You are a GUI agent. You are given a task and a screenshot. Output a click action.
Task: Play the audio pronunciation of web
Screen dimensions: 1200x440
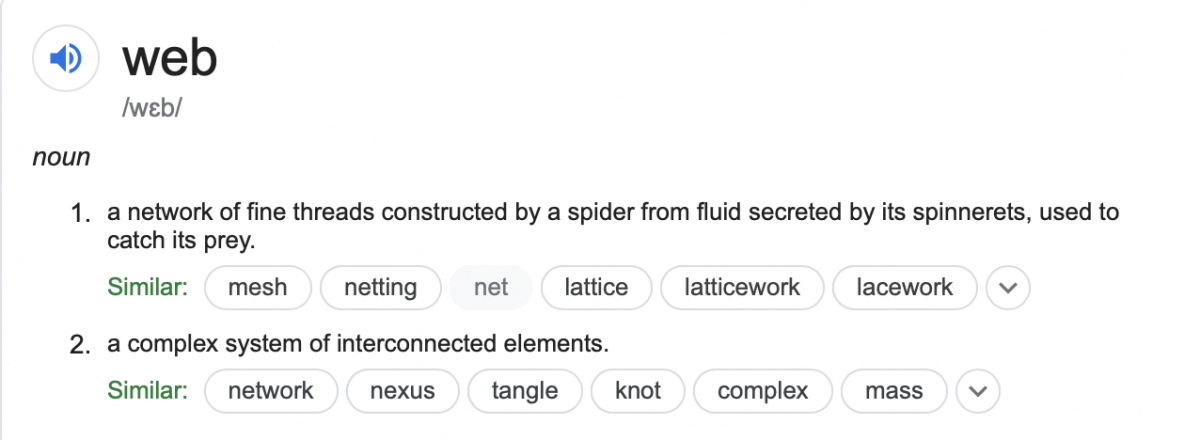pyautogui.click(x=65, y=60)
